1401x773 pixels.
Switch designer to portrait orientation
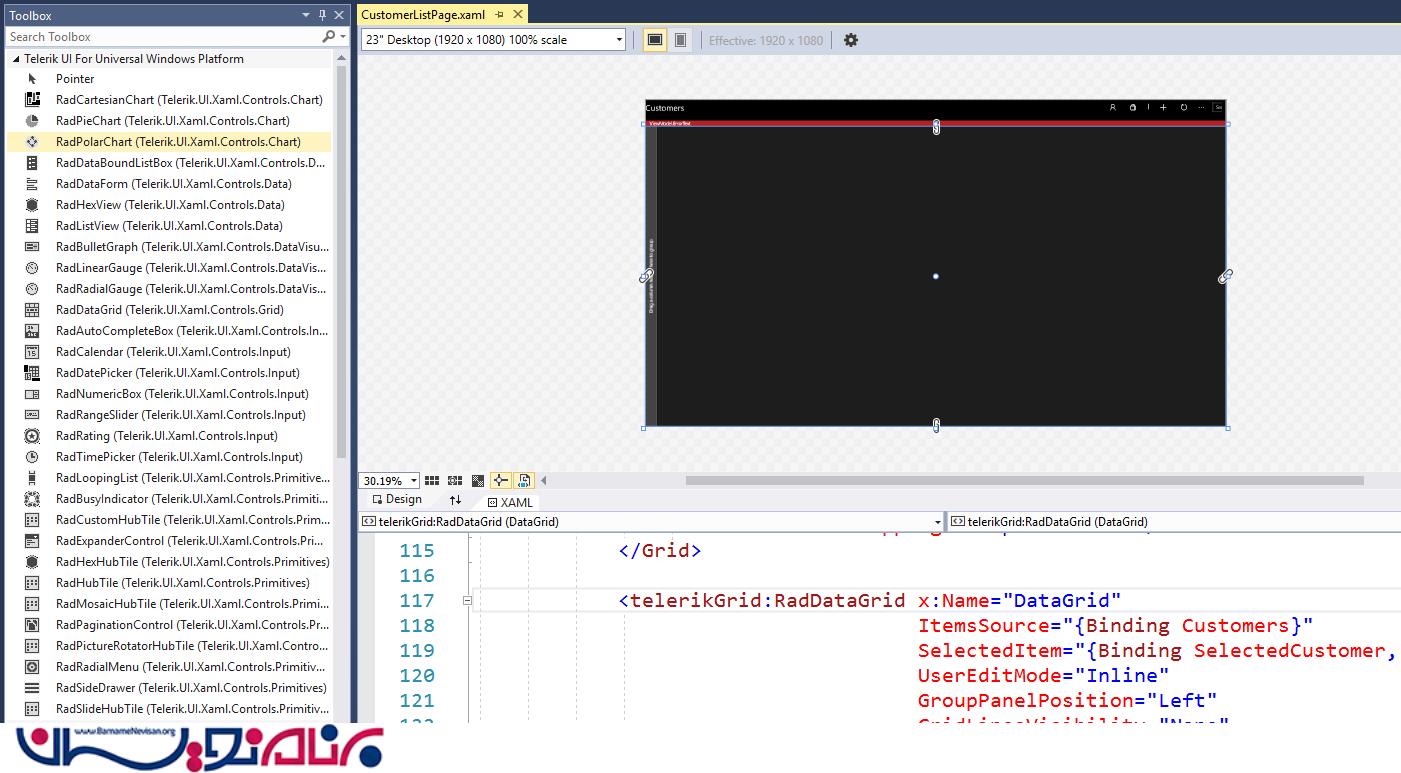(x=680, y=40)
